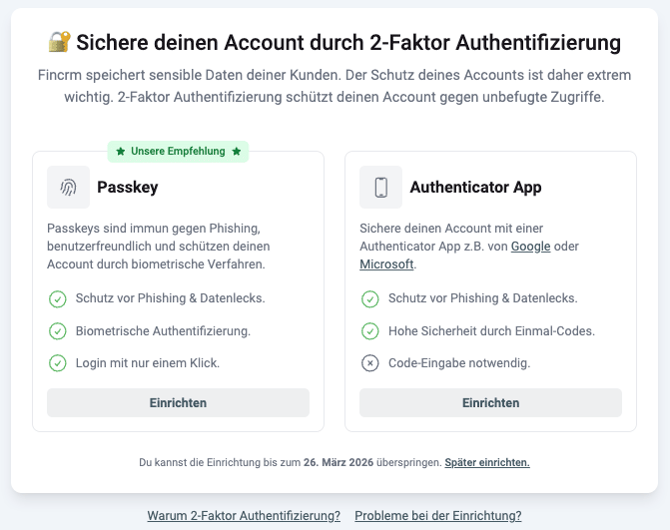Click checkmark icon beside Hohe Sicherheit durch Einmal-Codes

click(x=370, y=331)
